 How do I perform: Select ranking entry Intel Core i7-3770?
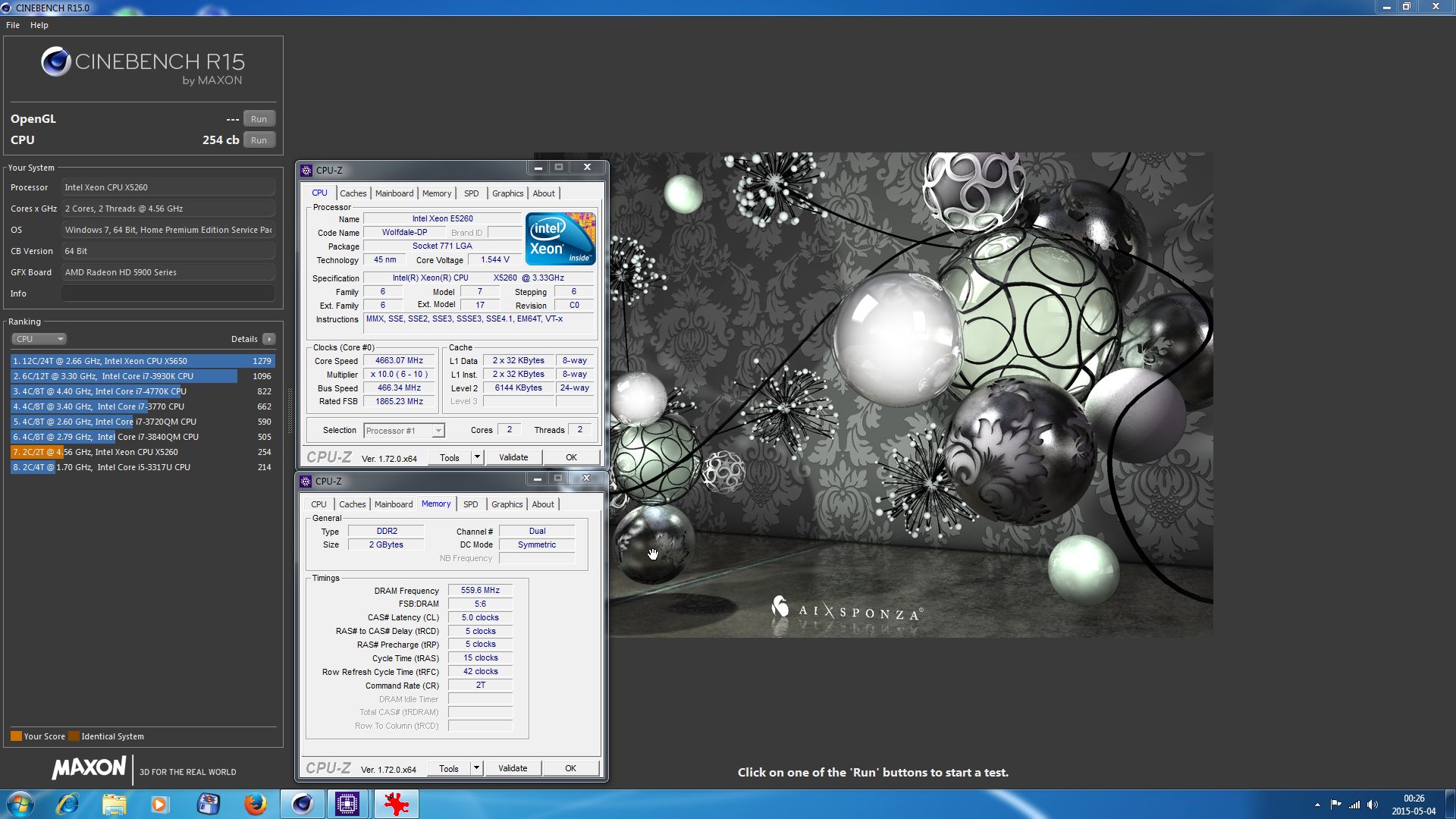[143, 406]
